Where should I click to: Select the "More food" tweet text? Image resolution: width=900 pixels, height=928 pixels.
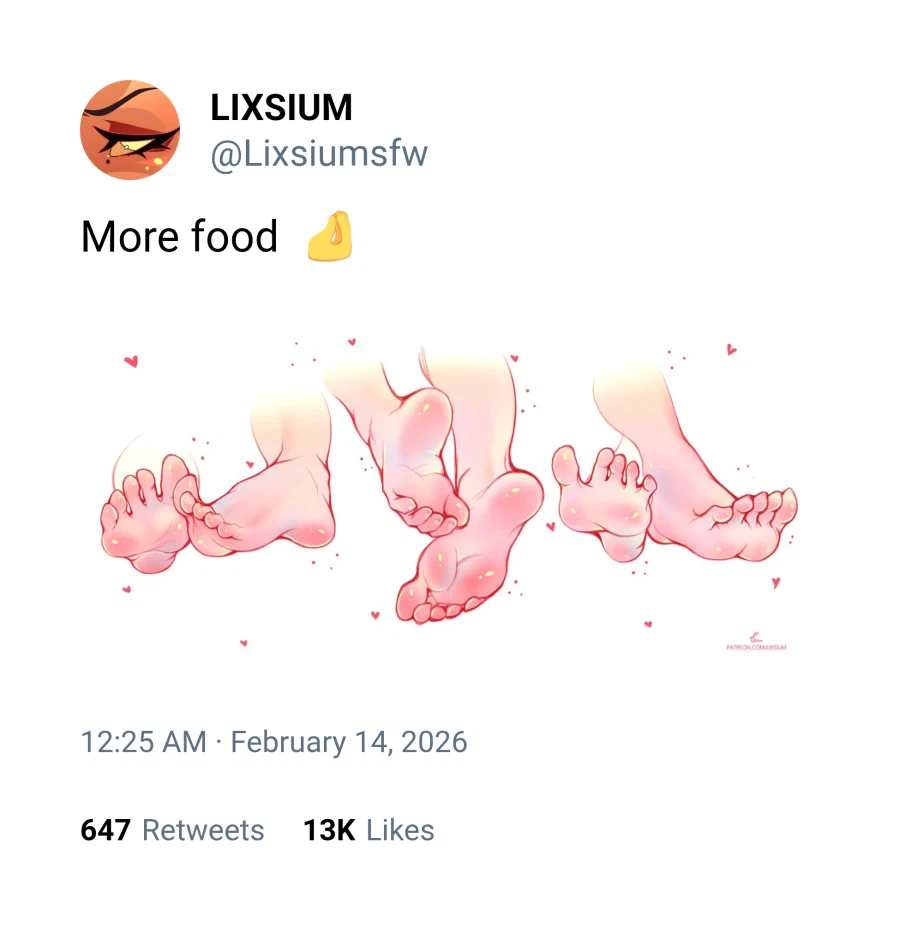point(179,237)
